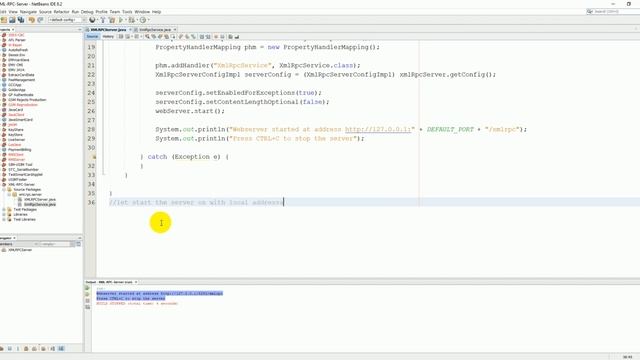Collapse the Source Packages node
This screenshot has height=360, width=640.
click(x=4, y=190)
